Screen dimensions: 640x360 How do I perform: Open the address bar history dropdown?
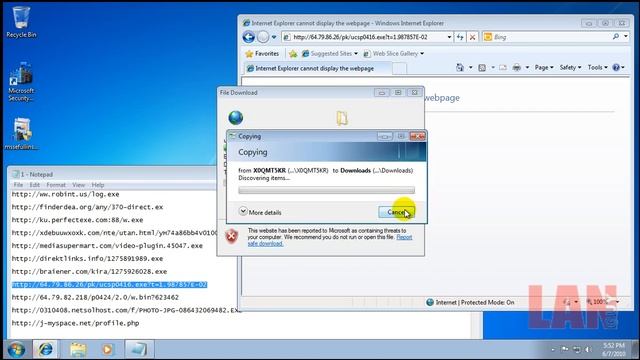coord(449,37)
